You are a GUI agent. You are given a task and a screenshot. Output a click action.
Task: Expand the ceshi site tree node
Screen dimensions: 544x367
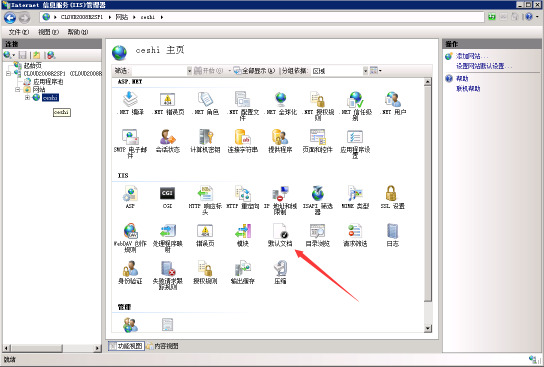point(27,98)
